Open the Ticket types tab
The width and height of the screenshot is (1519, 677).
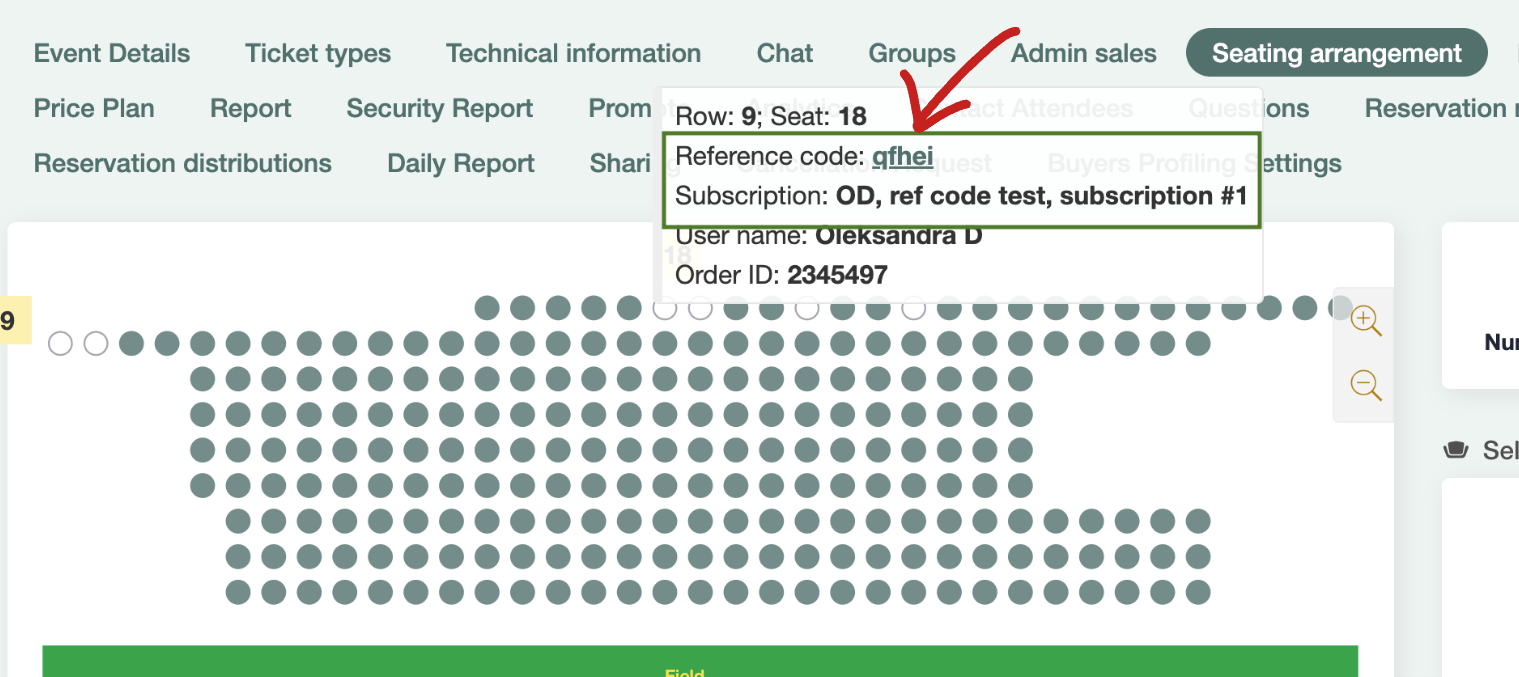(x=317, y=53)
